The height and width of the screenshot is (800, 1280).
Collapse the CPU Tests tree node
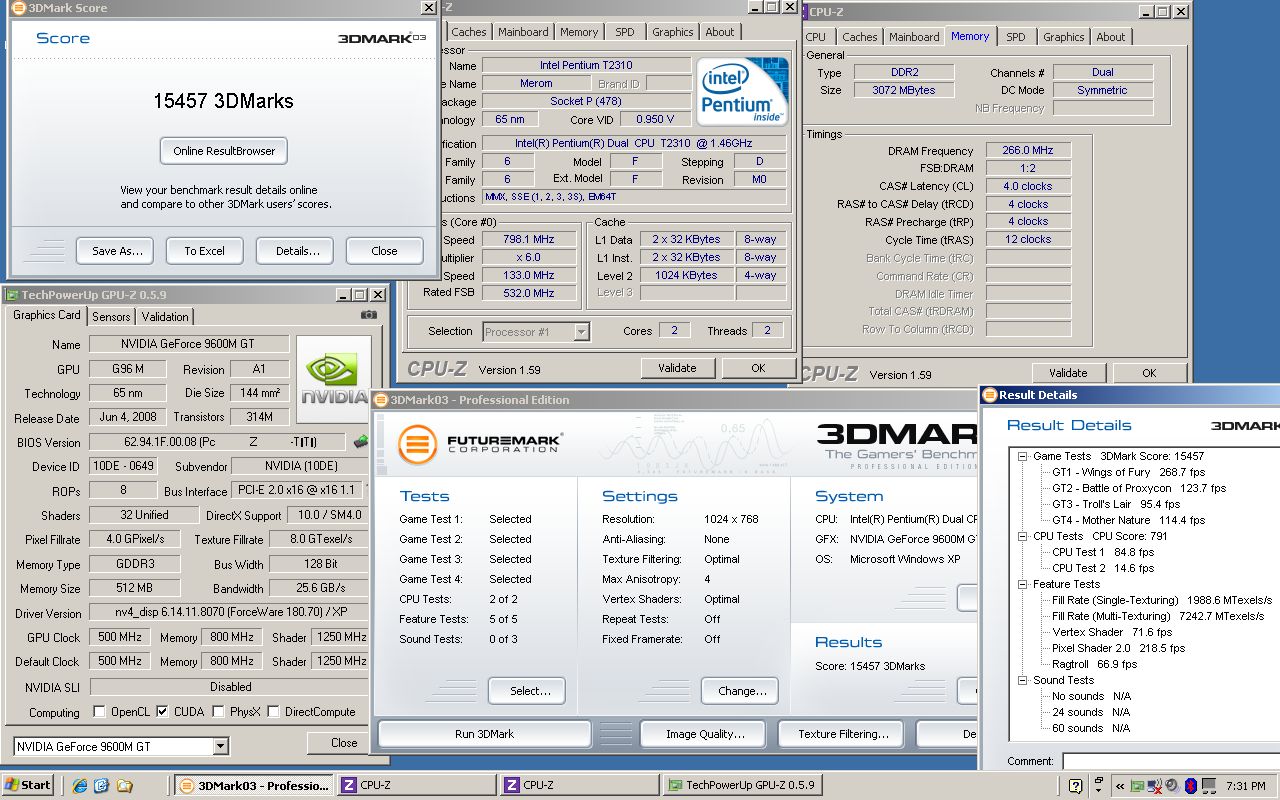(1023, 536)
